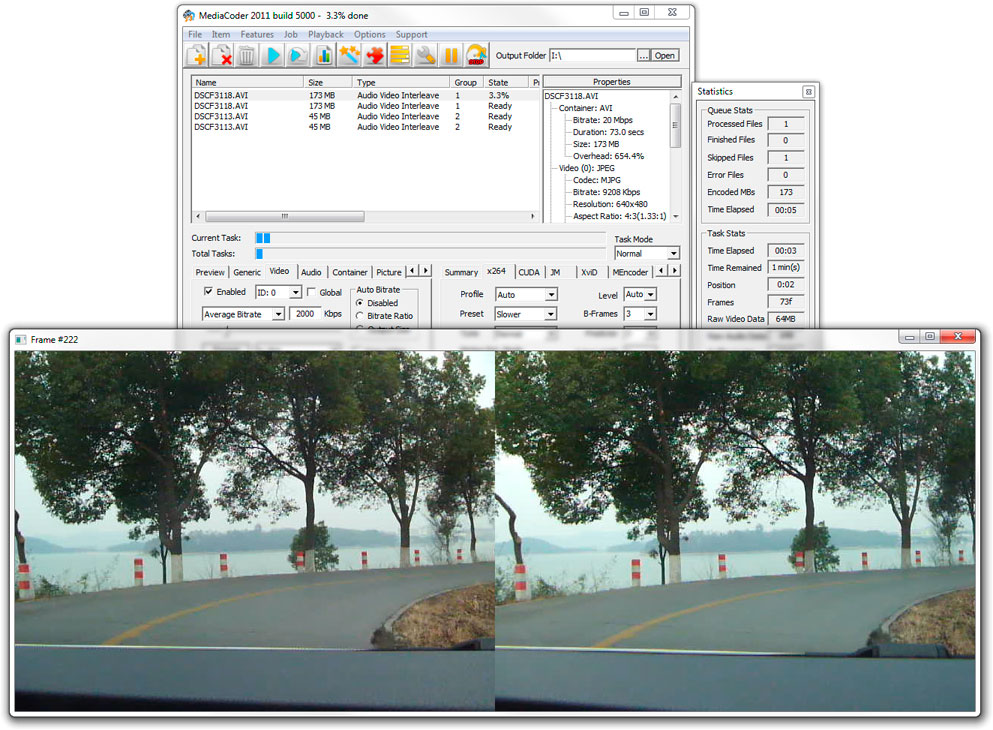The image size is (993, 730).
Task: Open the ID: 0 dropdown
Action: tap(295, 293)
